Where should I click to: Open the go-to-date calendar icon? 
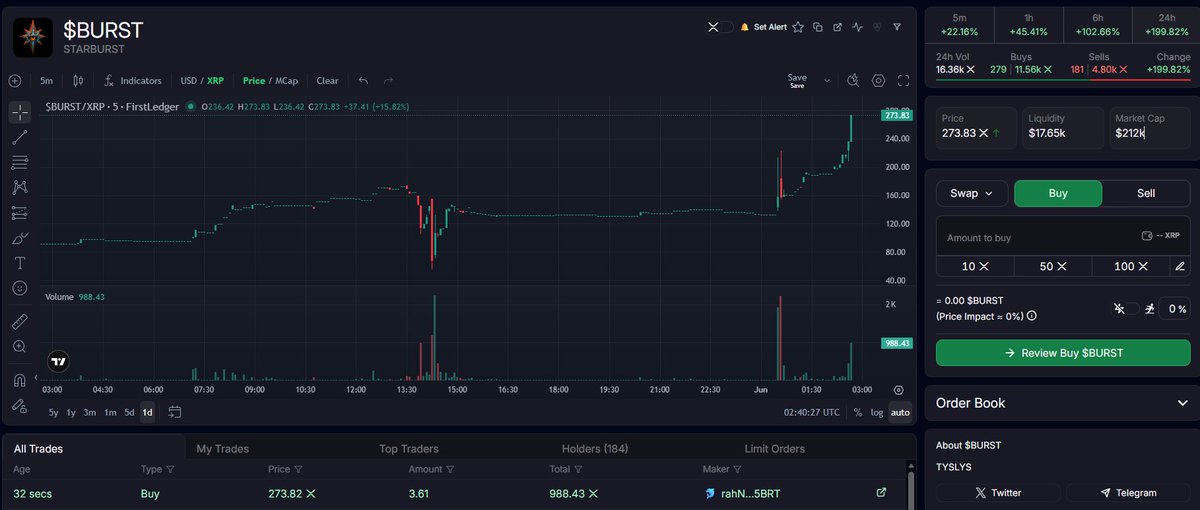(x=175, y=412)
